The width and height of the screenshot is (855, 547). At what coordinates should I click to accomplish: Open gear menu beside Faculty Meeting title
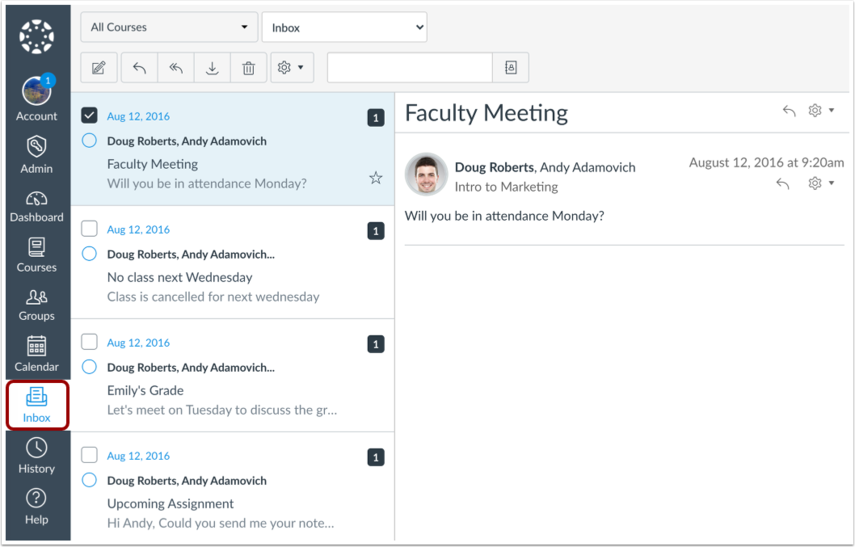(821, 111)
